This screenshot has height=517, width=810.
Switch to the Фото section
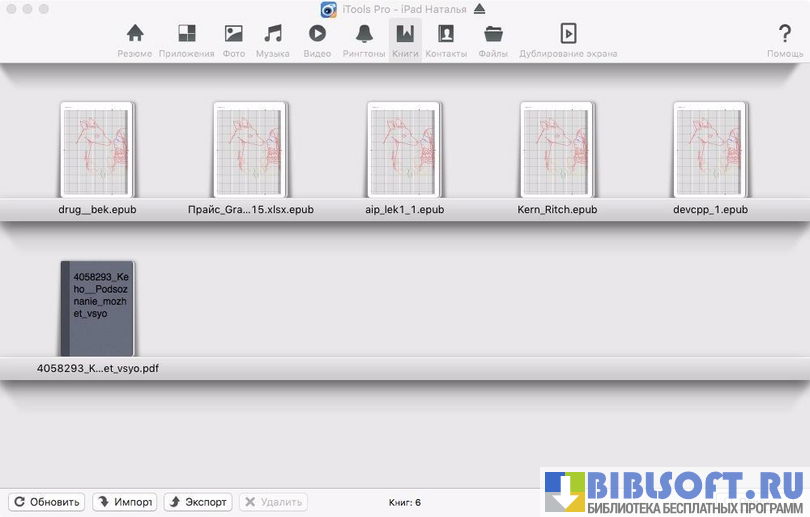click(233, 40)
